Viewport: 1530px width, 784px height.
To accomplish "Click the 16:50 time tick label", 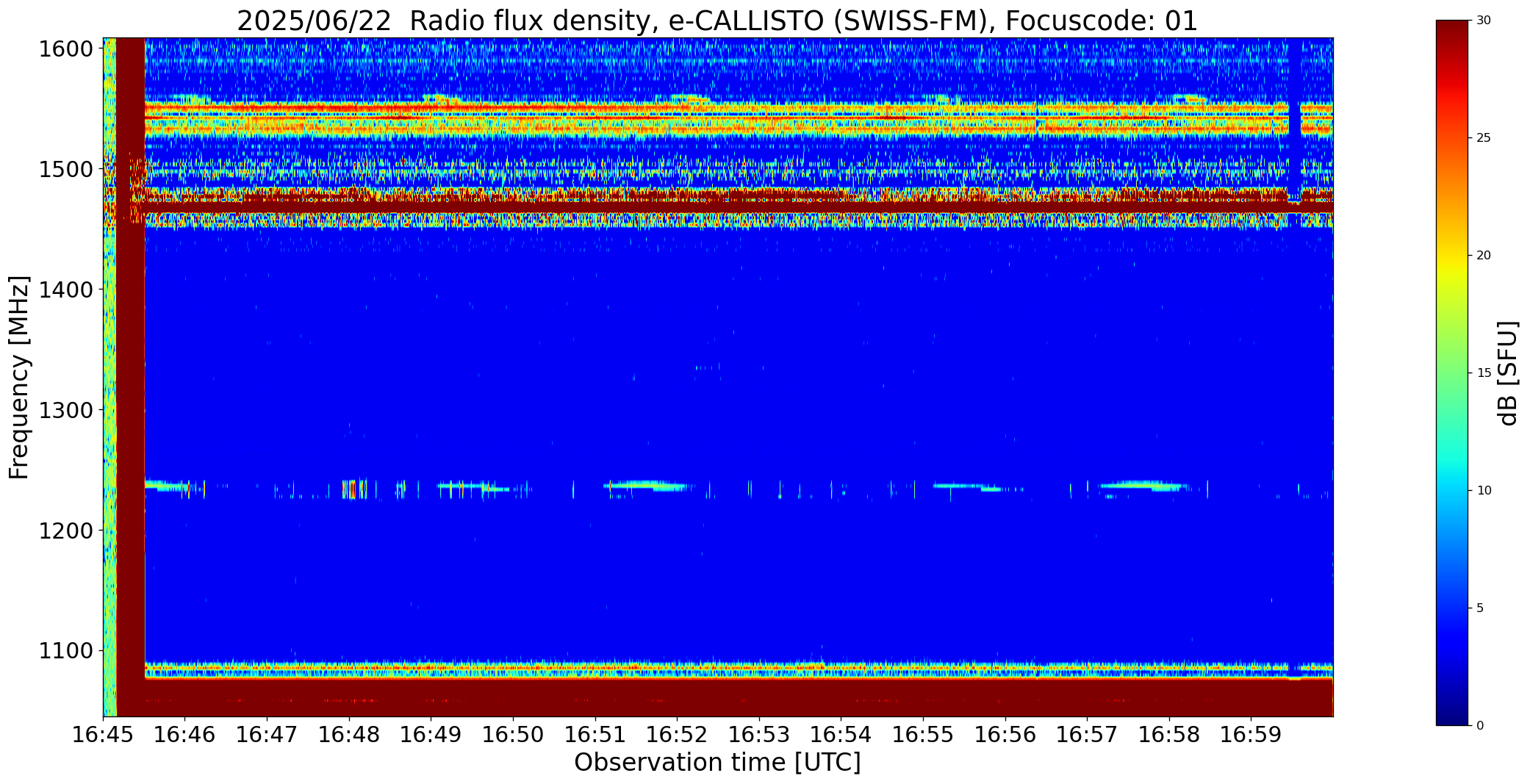I will (x=513, y=735).
